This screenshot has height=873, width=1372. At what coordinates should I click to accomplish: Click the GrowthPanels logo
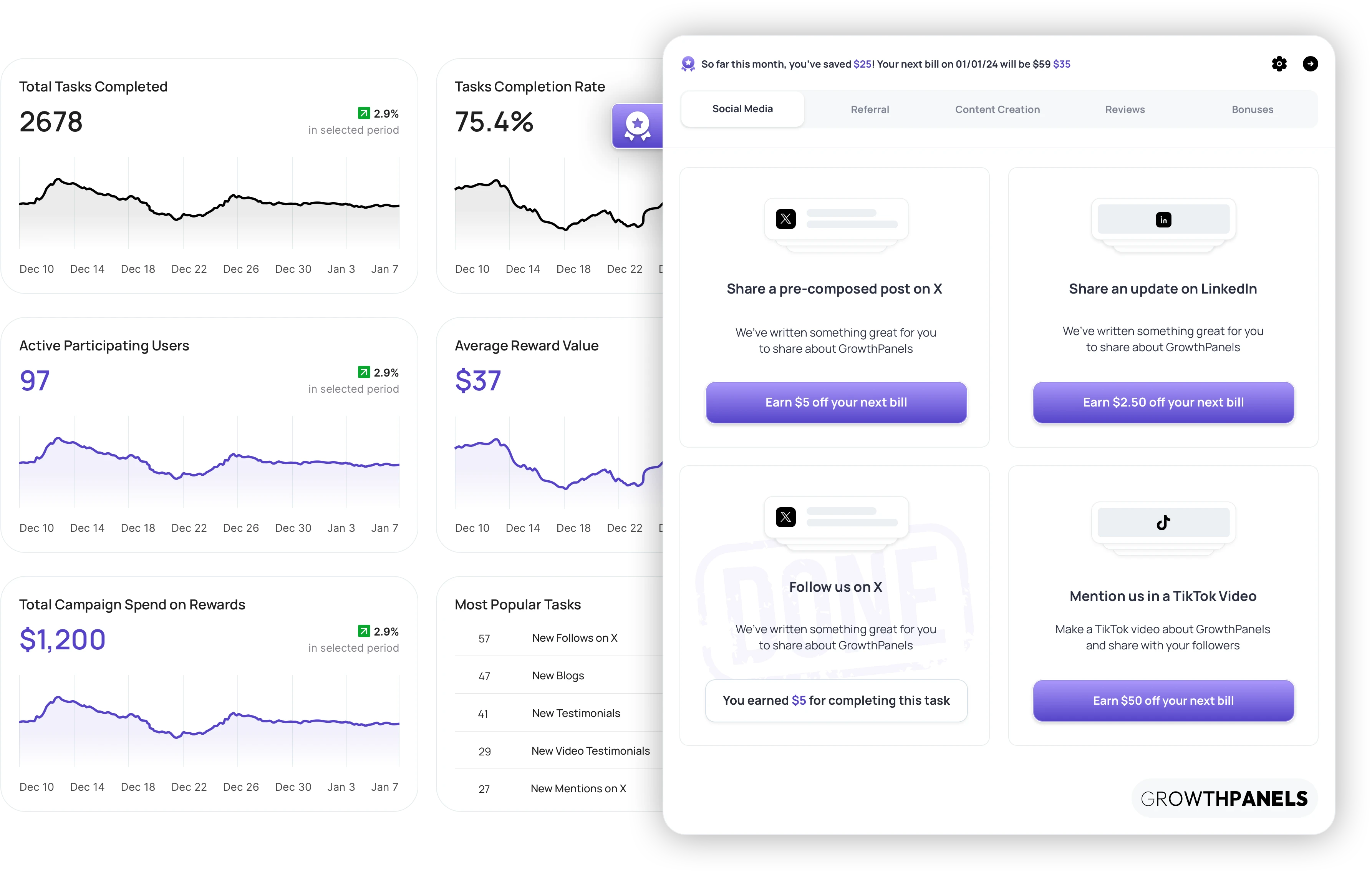point(1224,798)
